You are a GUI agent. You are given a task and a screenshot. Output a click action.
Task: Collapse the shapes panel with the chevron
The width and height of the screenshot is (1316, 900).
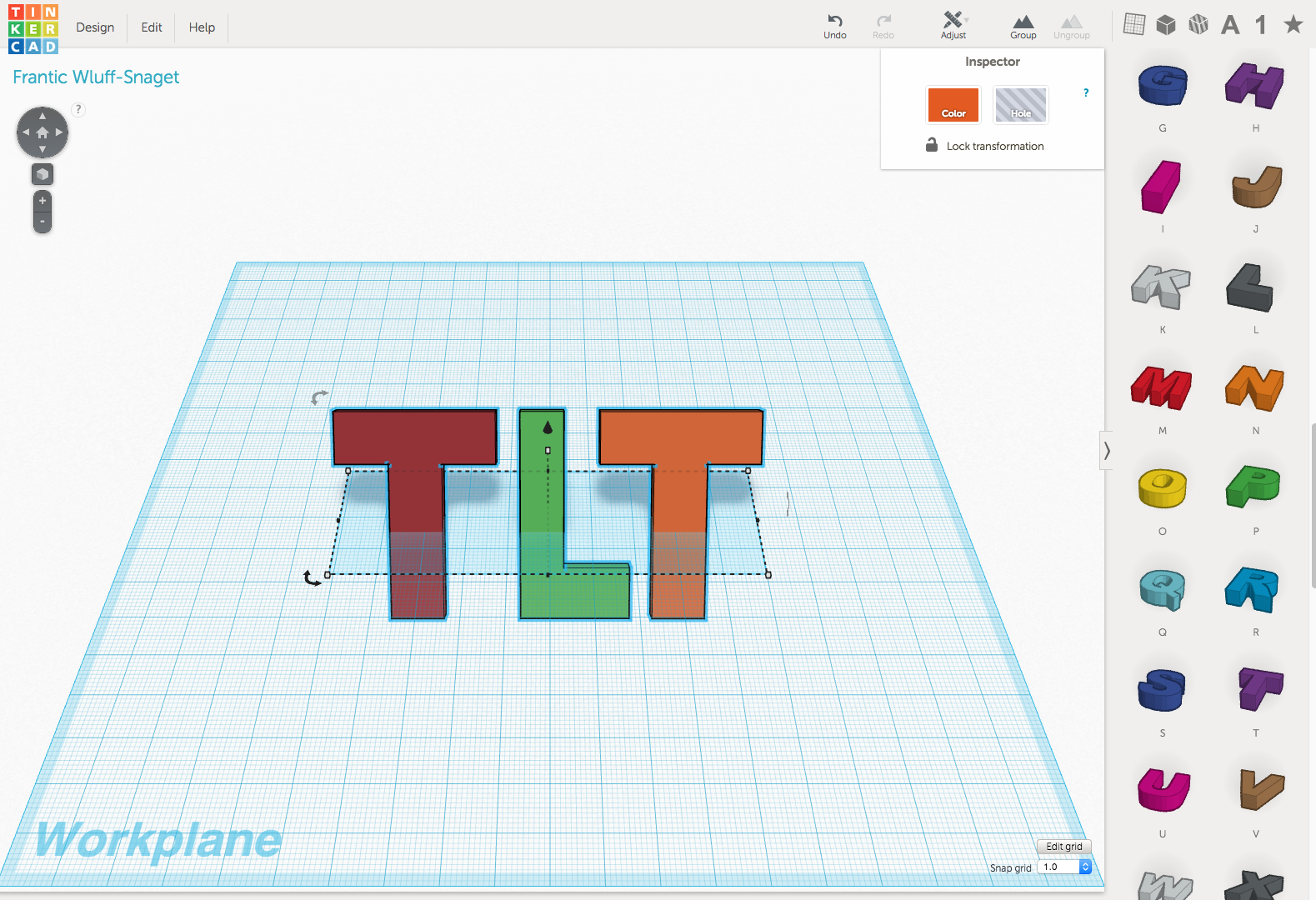tap(1107, 451)
